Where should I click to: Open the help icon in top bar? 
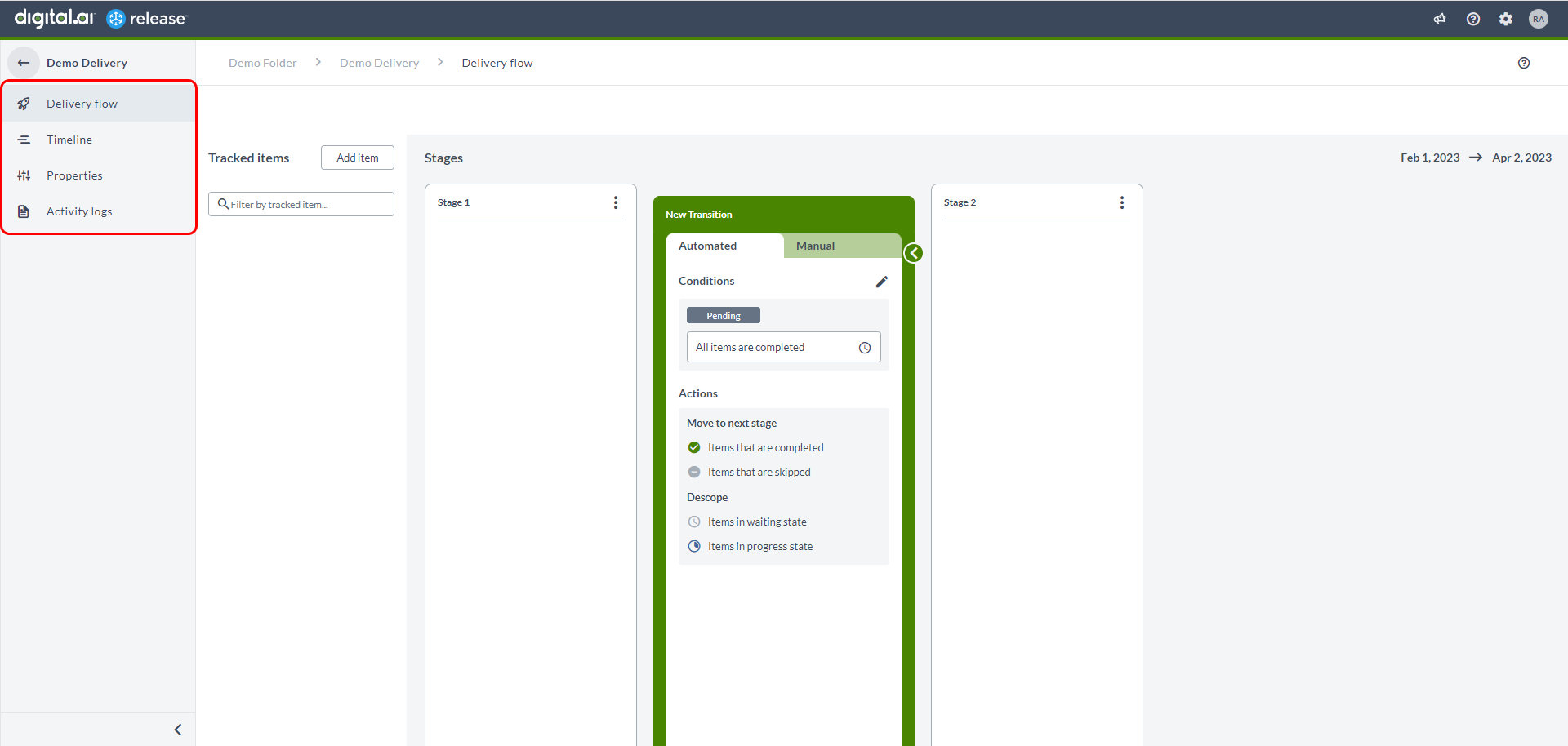pos(1473,19)
